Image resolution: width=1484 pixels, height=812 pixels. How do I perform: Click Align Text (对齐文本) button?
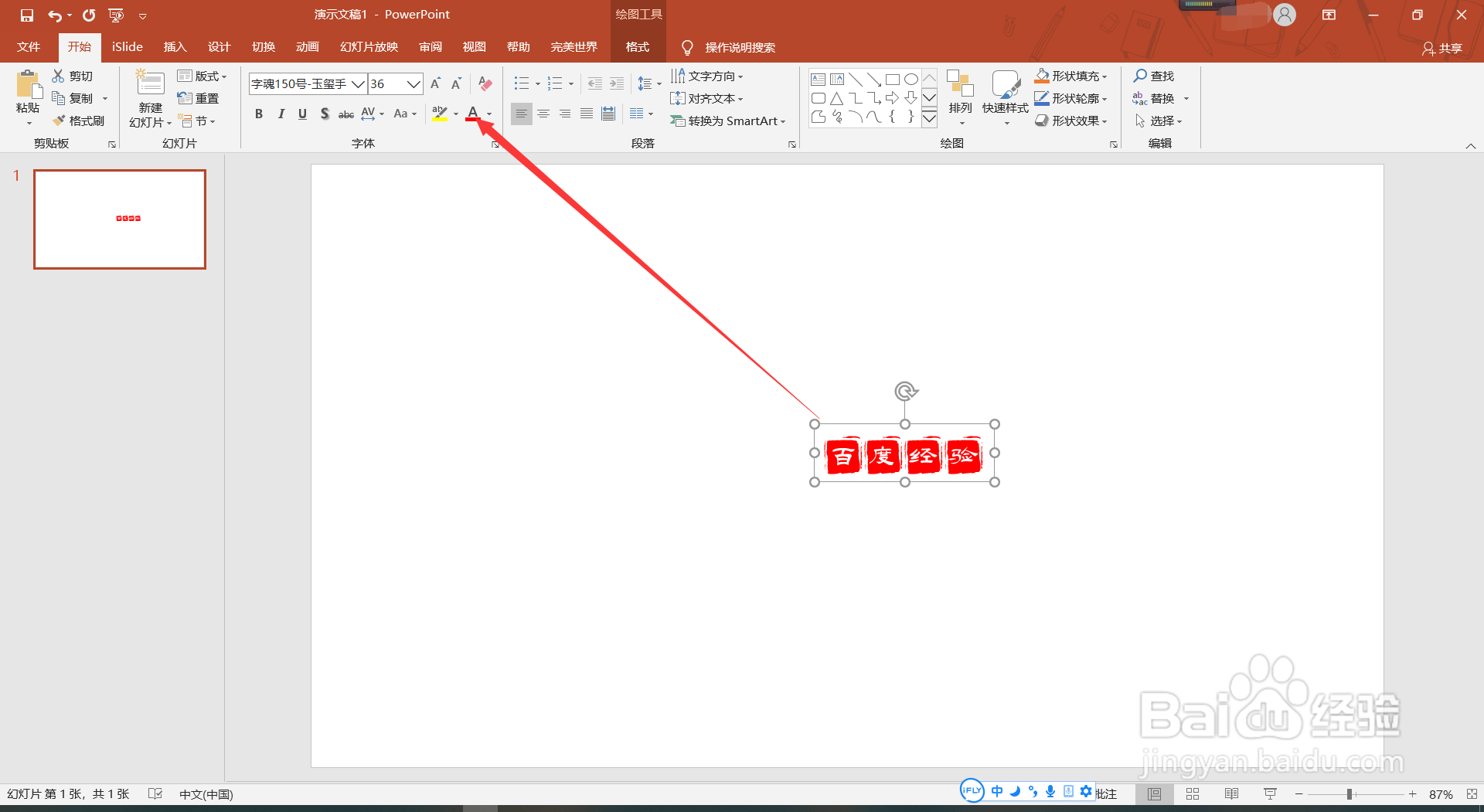[x=707, y=98]
